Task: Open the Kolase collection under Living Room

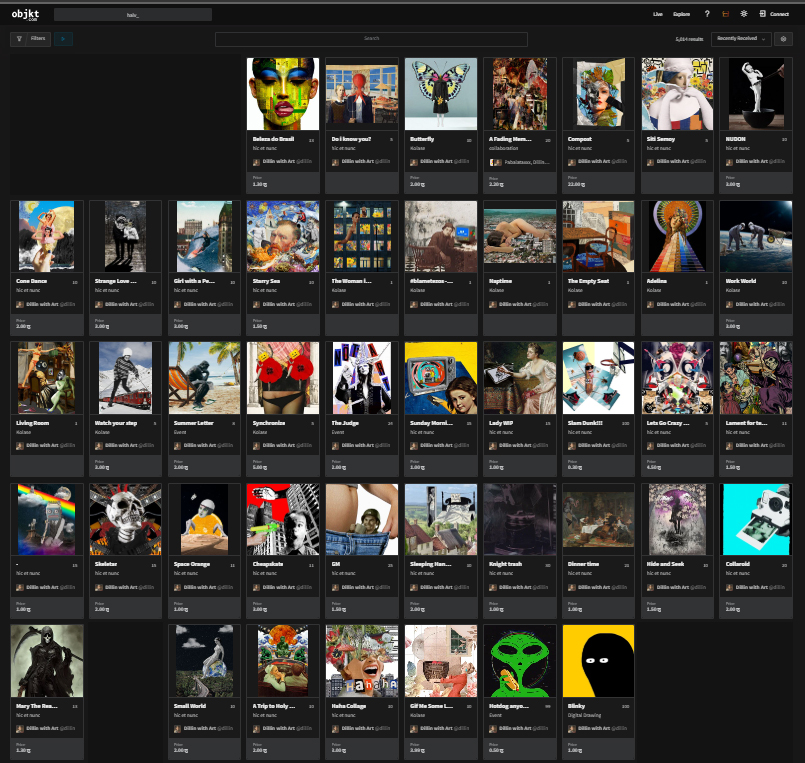Action: (x=23, y=432)
